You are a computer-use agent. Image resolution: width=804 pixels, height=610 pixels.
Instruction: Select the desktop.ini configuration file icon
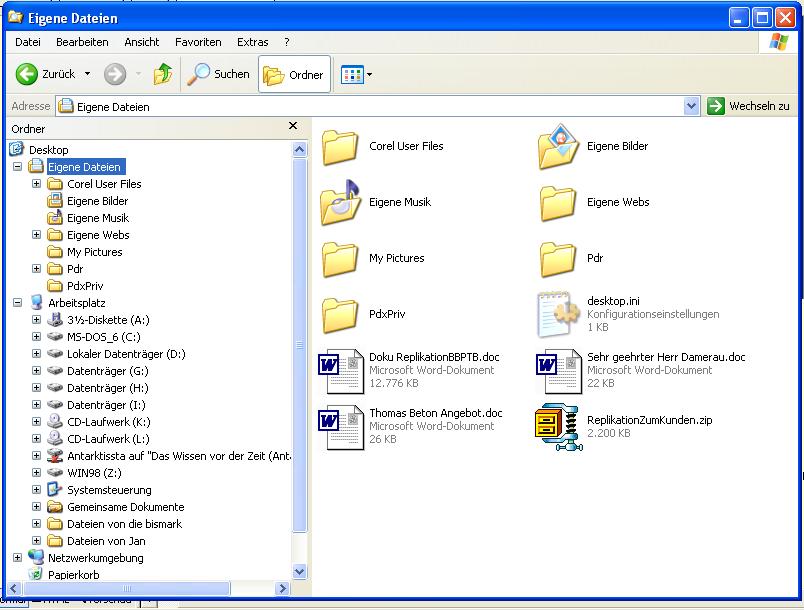click(x=558, y=314)
